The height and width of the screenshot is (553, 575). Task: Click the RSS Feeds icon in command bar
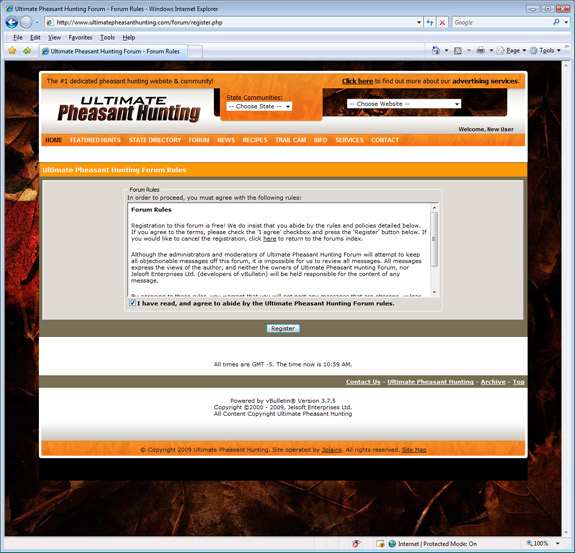(x=458, y=51)
